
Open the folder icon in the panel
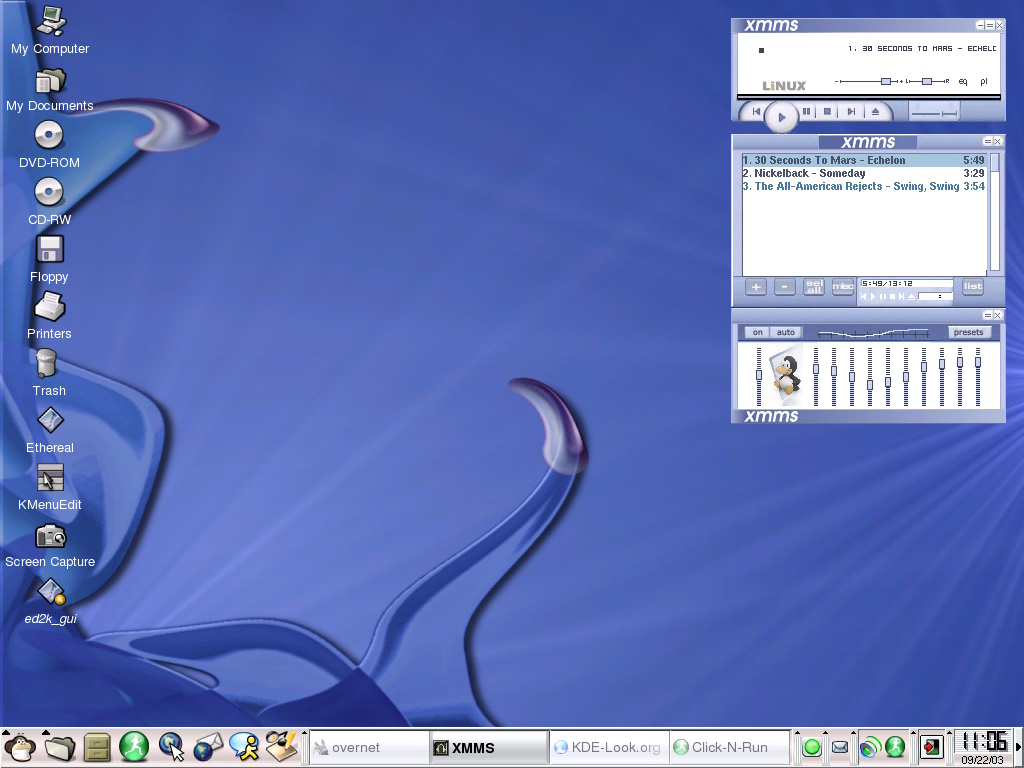pyautogui.click(x=60, y=747)
